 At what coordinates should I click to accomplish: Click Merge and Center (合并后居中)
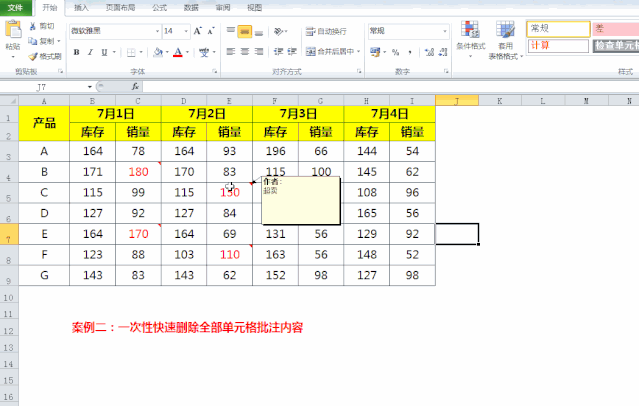[330, 51]
